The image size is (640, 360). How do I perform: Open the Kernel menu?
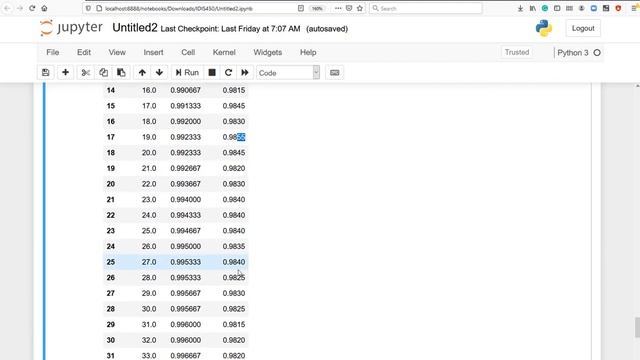pyautogui.click(x=224, y=52)
